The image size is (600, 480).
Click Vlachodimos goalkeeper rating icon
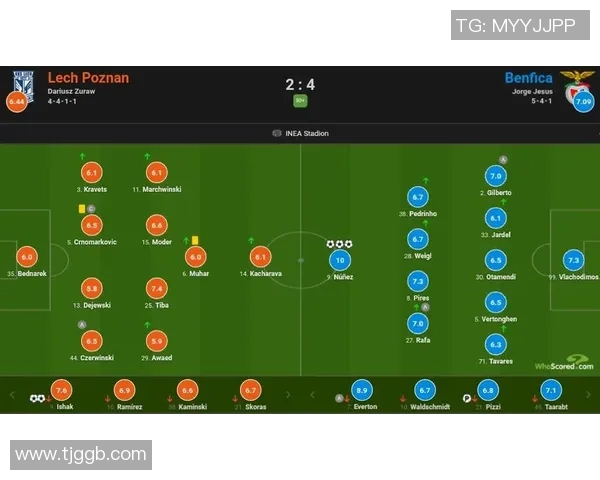[573, 260]
